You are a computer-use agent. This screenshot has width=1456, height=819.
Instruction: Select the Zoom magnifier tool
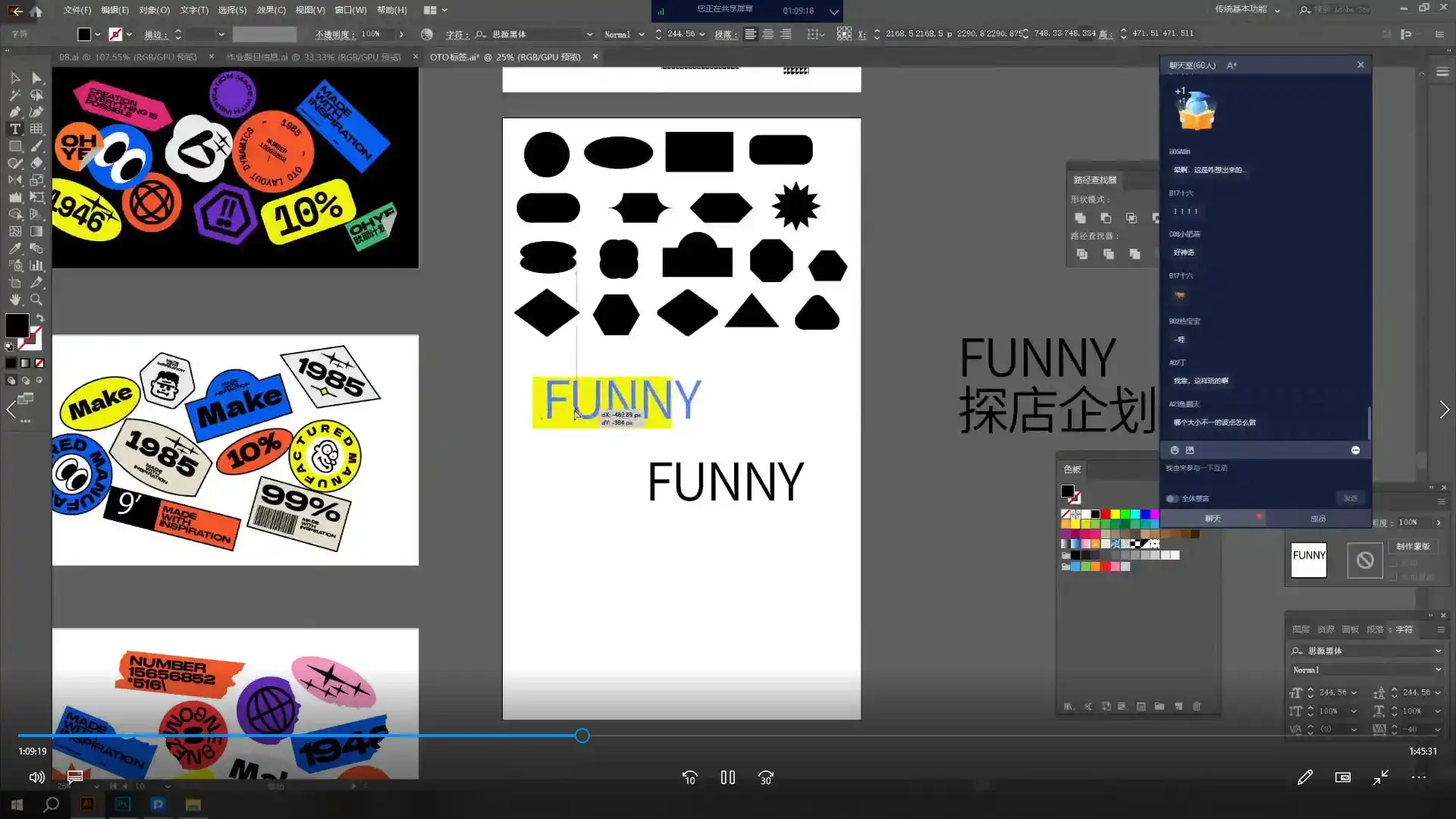click(36, 300)
